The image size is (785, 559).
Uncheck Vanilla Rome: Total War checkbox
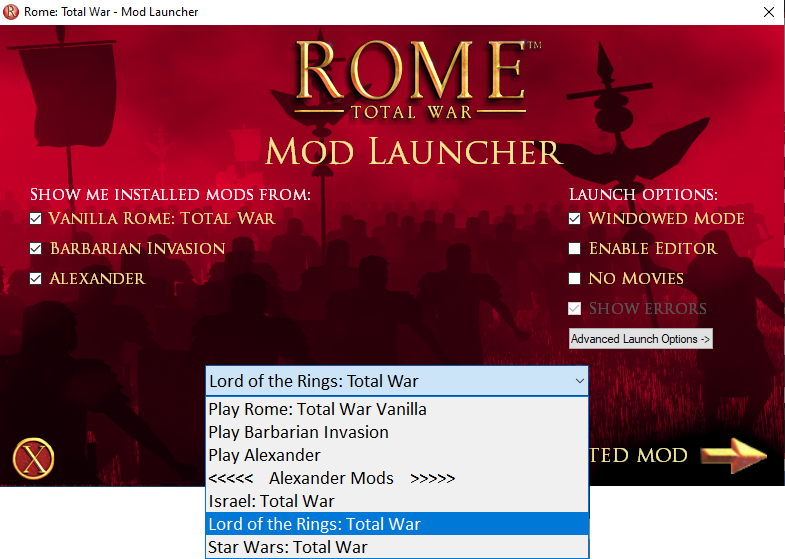click(x=36, y=219)
